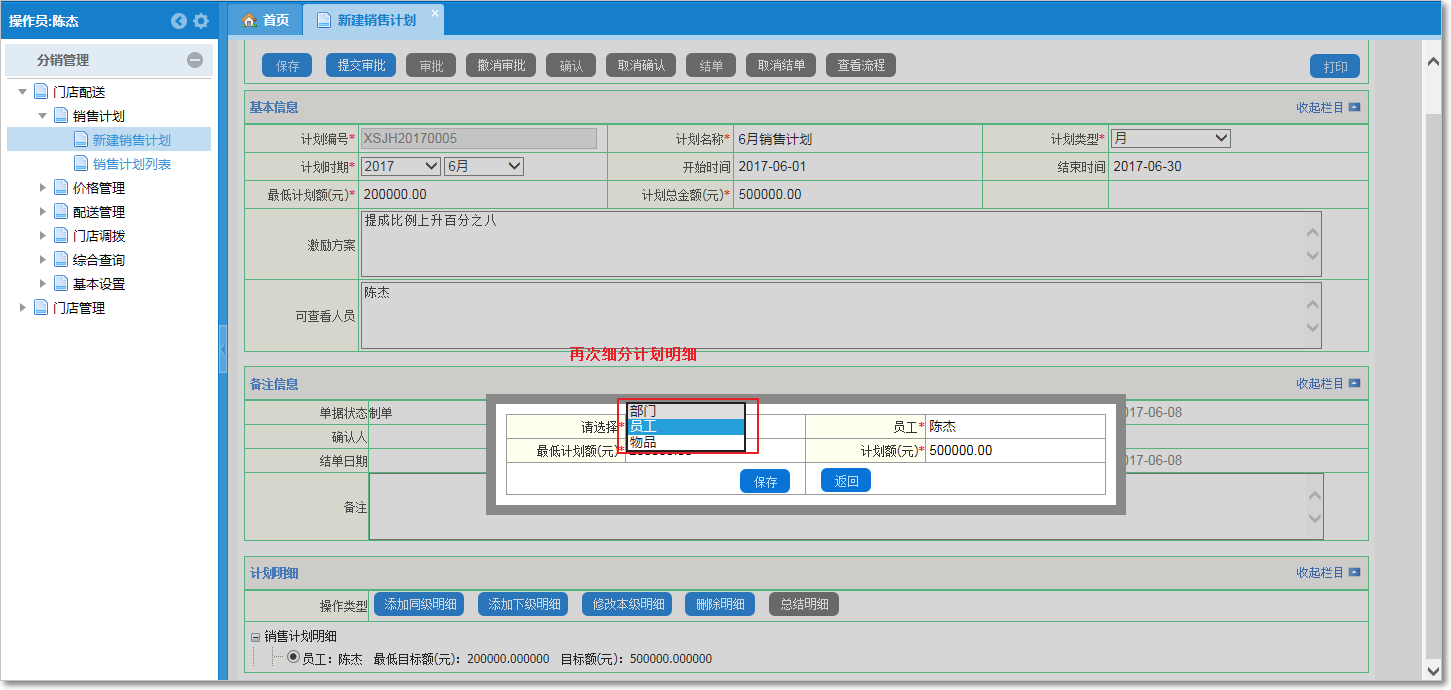Viewport: 1451px width, 690px height.
Task: Collapse 基本信息 section via 收起栏目 icon
Action: click(x=1355, y=107)
